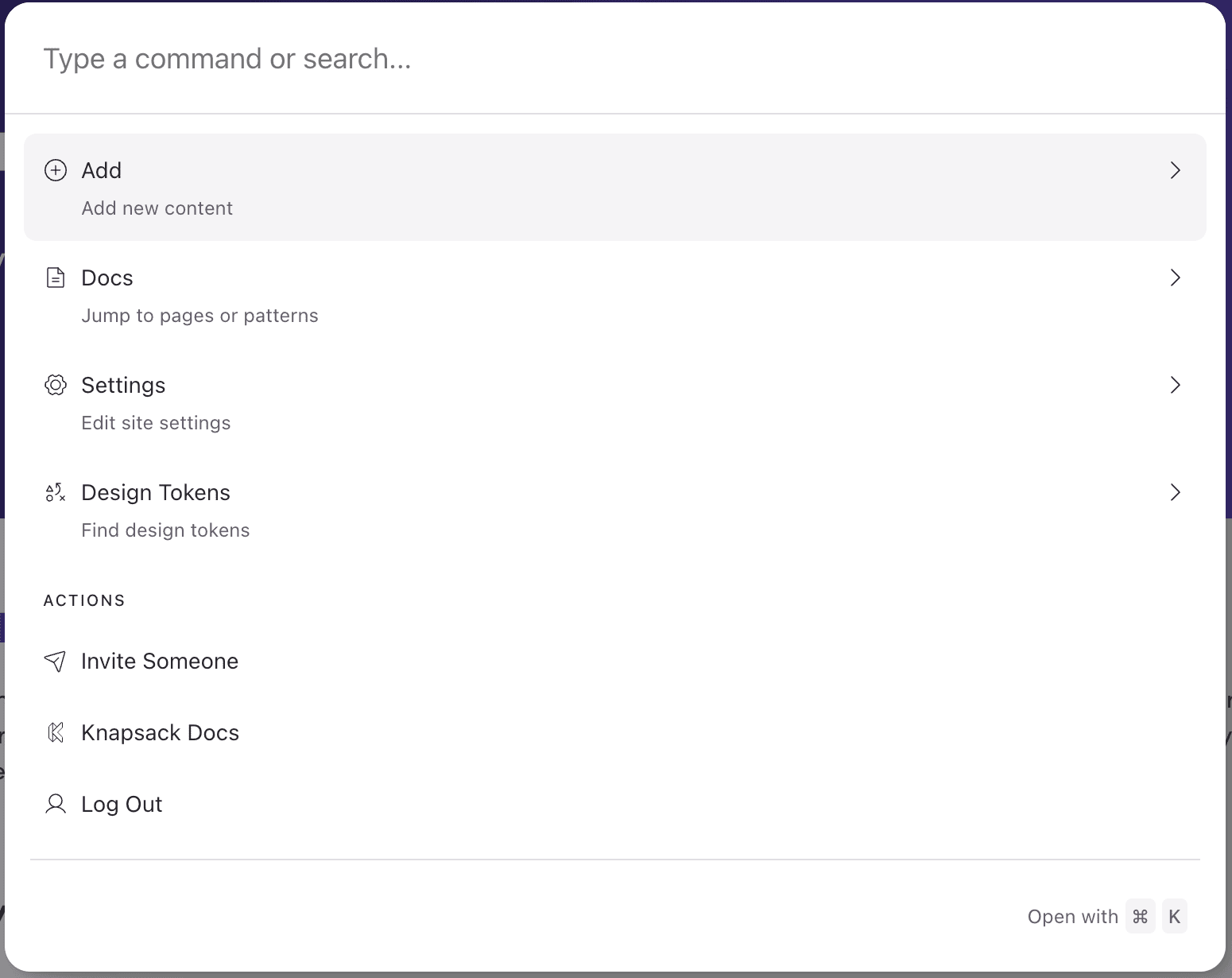This screenshot has height=978, width=1232.
Task: Expand the Design Tokens chevron arrow
Action: pos(1176,492)
